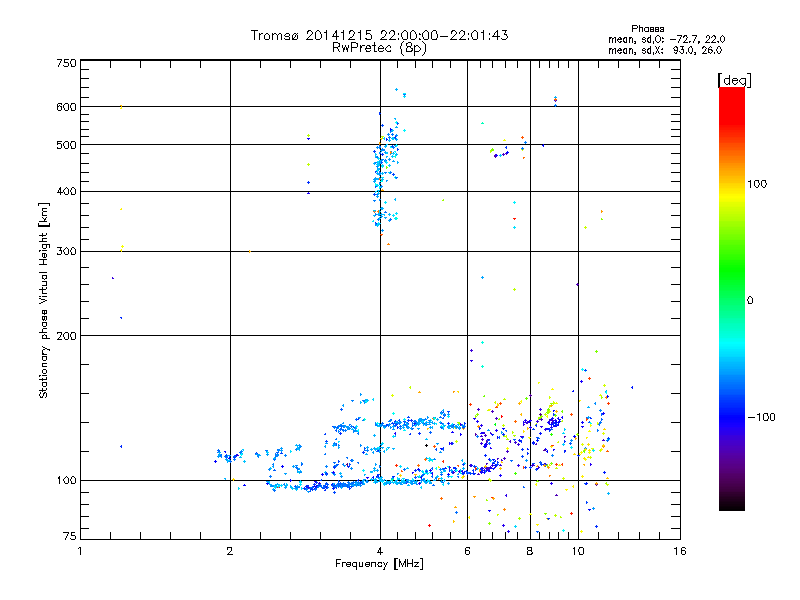
Task: Click the plot title 'Tromsø 20141215 22:00:00-22:01:43'
Action: pyautogui.click(x=379, y=35)
